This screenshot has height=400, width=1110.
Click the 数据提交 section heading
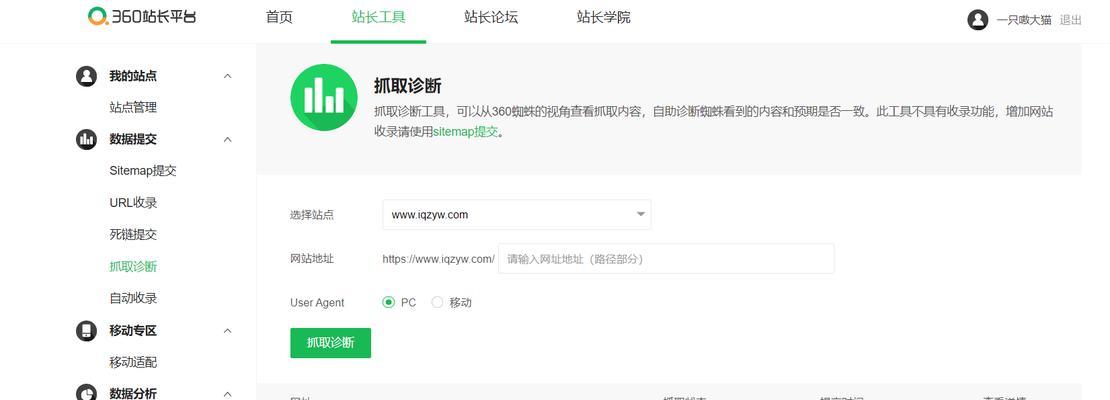point(133,139)
